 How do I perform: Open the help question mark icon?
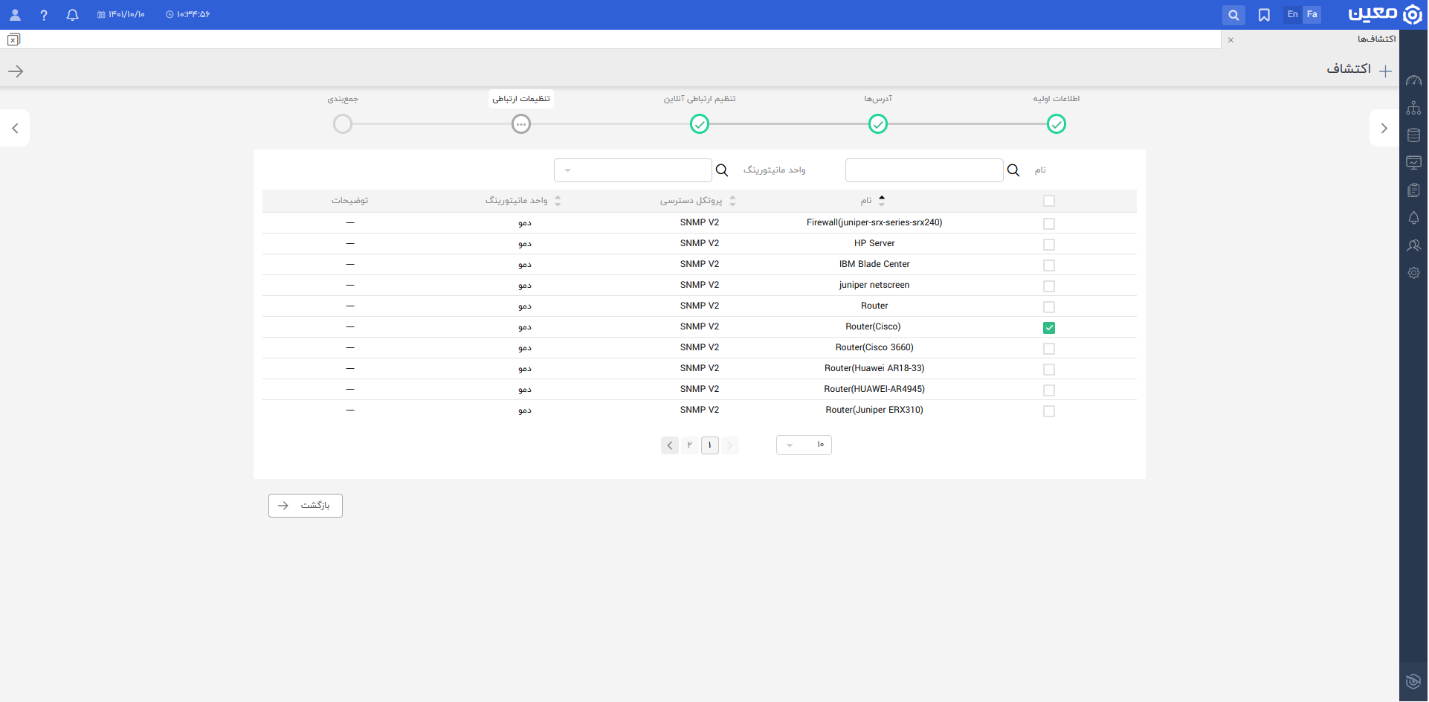[x=44, y=15]
